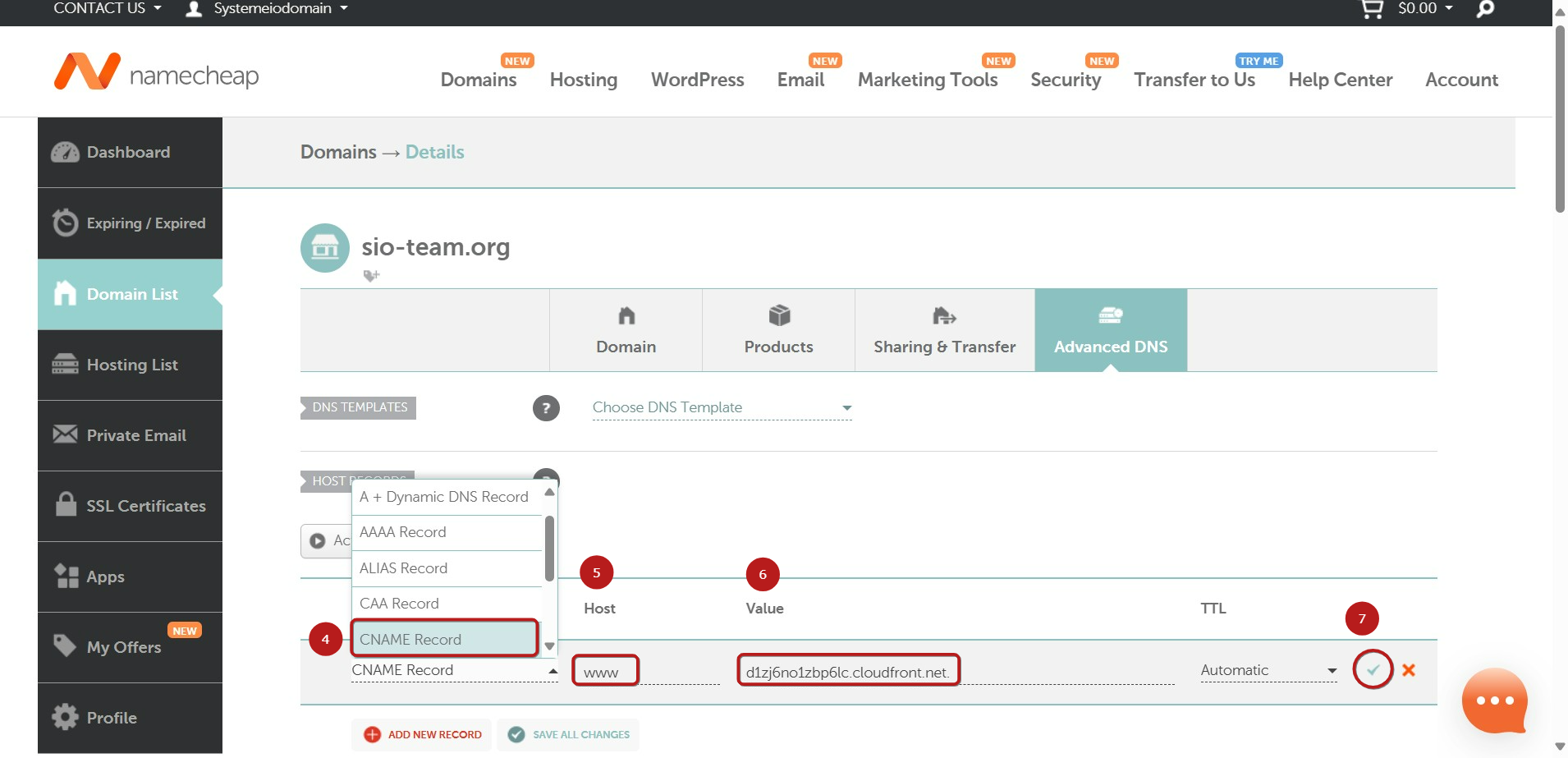Click ADD NEW RECORD button

coord(422,734)
